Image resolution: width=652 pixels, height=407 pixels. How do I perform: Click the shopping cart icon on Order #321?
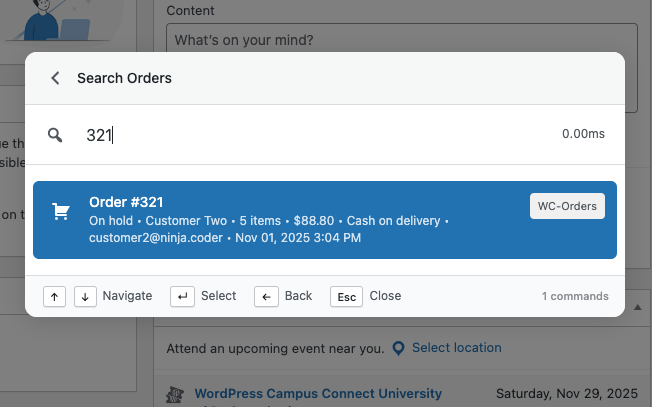tap(61, 212)
